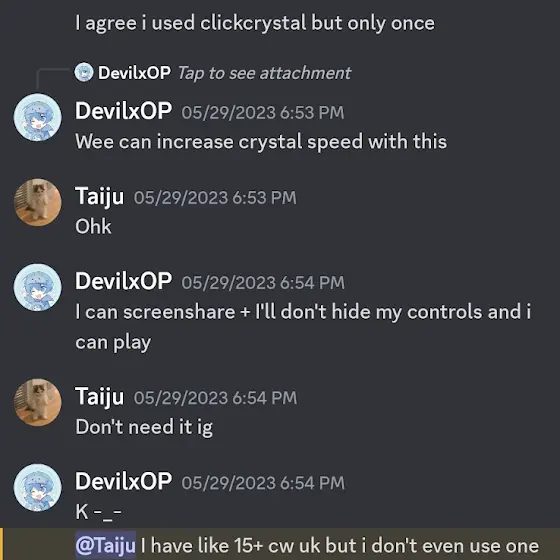
Task: Select the "Ohk" message text
Action: (x=93, y=227)
